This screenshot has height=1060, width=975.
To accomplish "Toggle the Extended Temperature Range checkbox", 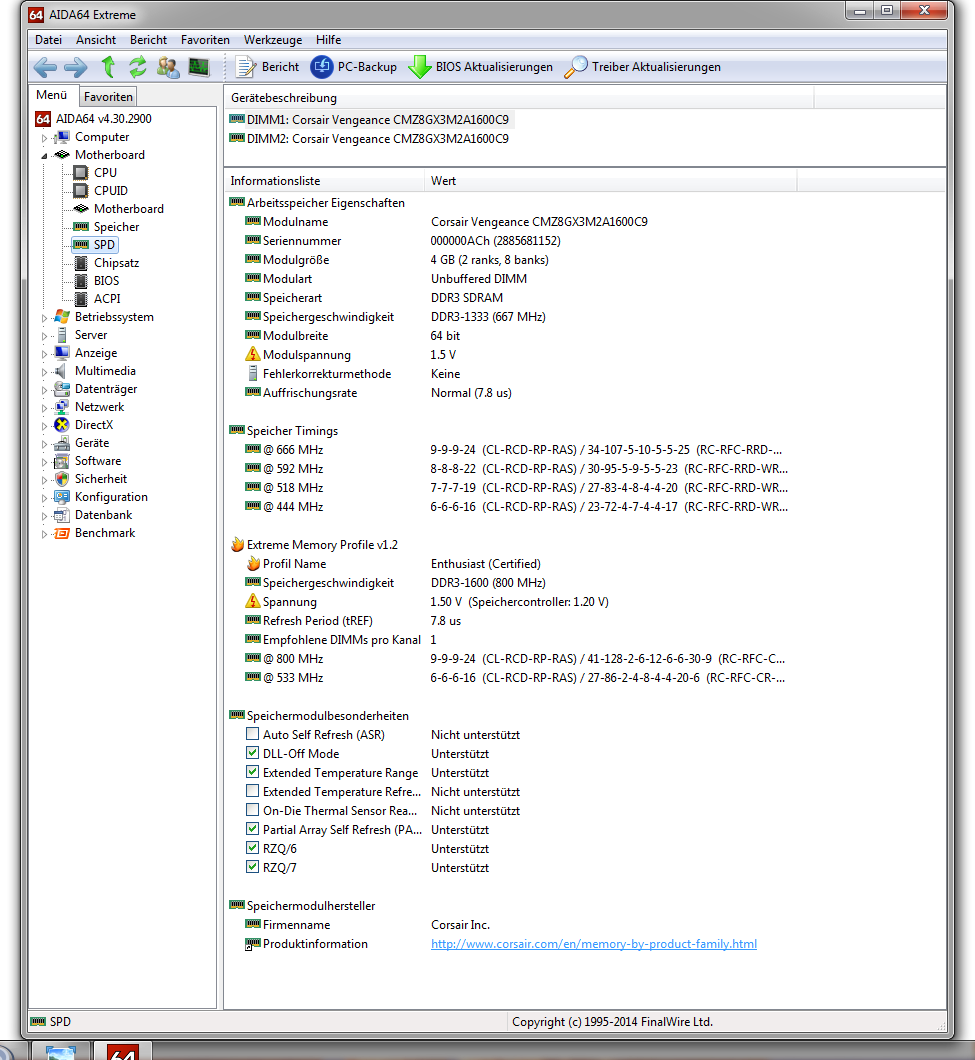I will coord(253,772).
